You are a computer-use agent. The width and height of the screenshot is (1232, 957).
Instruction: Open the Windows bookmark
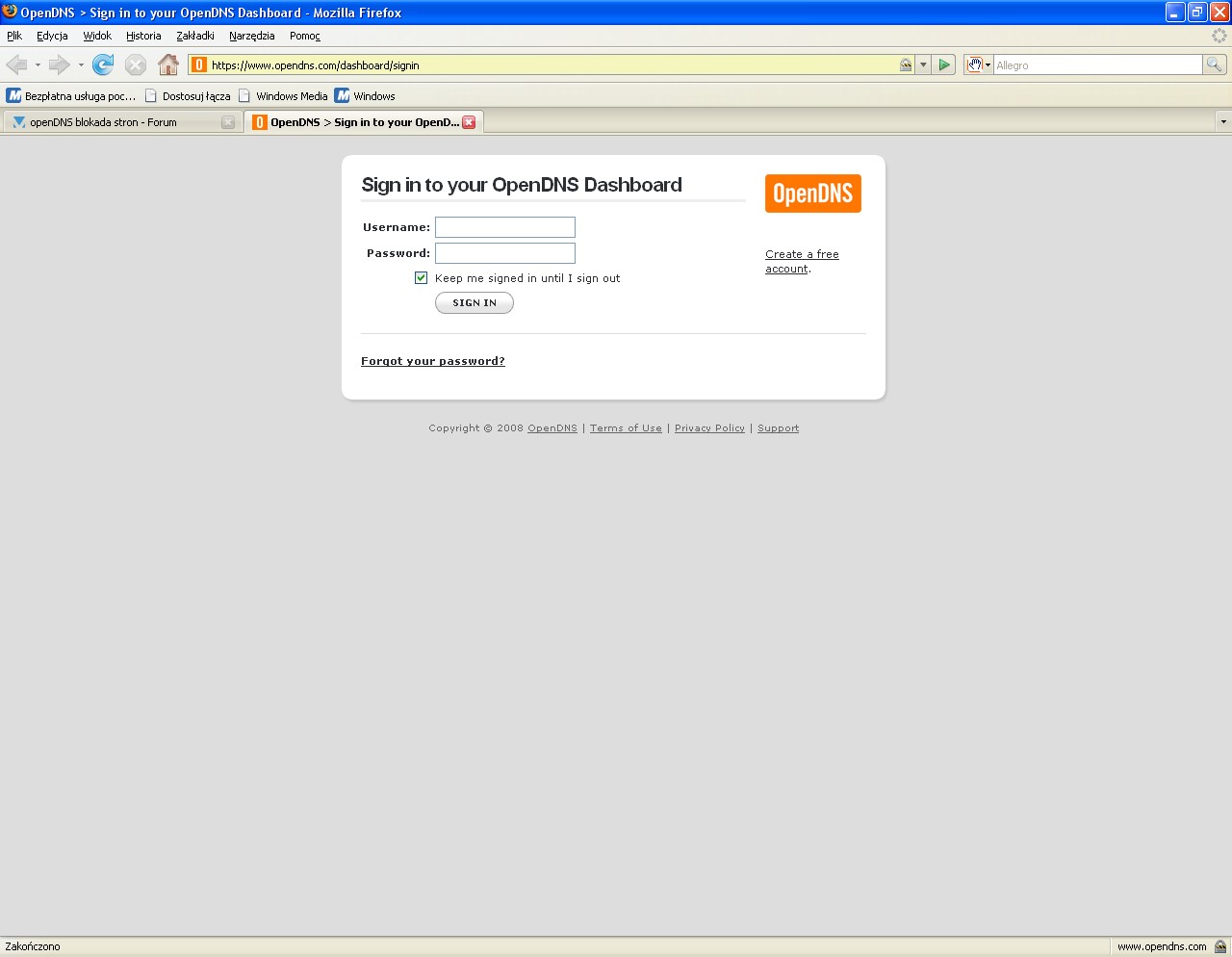point(365,96)
